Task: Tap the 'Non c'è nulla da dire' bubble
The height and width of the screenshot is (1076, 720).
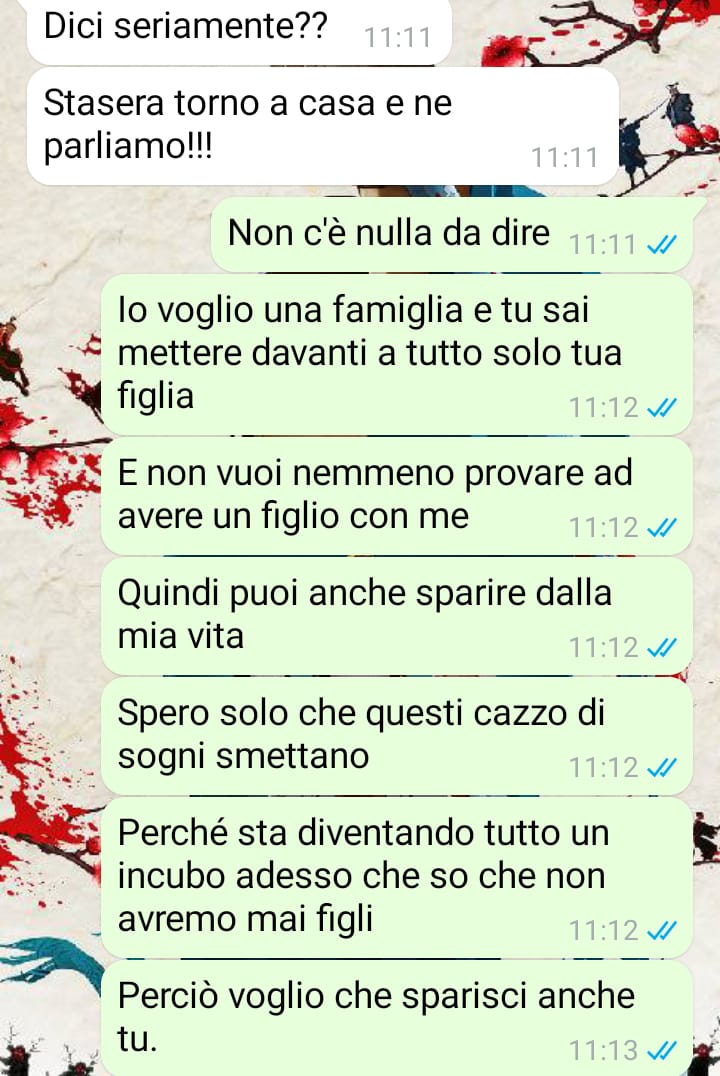Action: pyautogui.click(x=452, y=234)
